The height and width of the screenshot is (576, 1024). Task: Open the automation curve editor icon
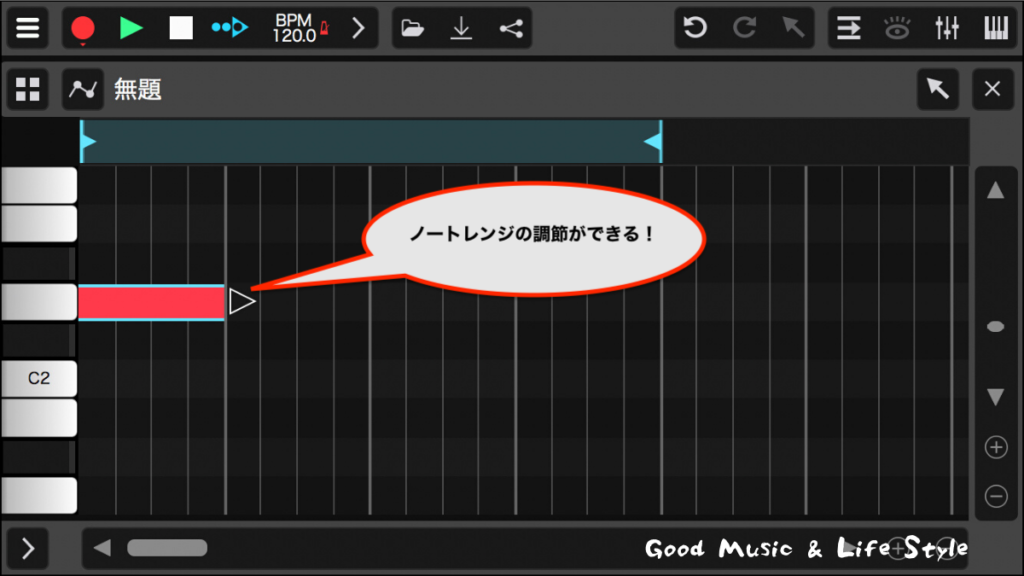(x=83, y=89)
